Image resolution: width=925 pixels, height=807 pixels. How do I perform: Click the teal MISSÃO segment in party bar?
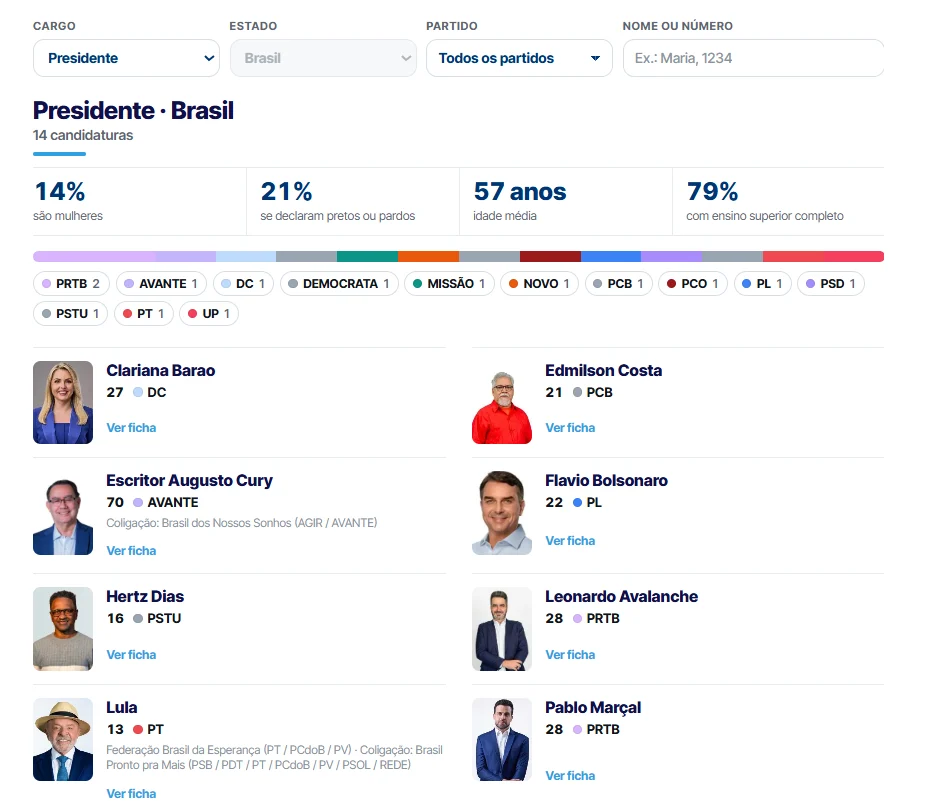point(367,257)
